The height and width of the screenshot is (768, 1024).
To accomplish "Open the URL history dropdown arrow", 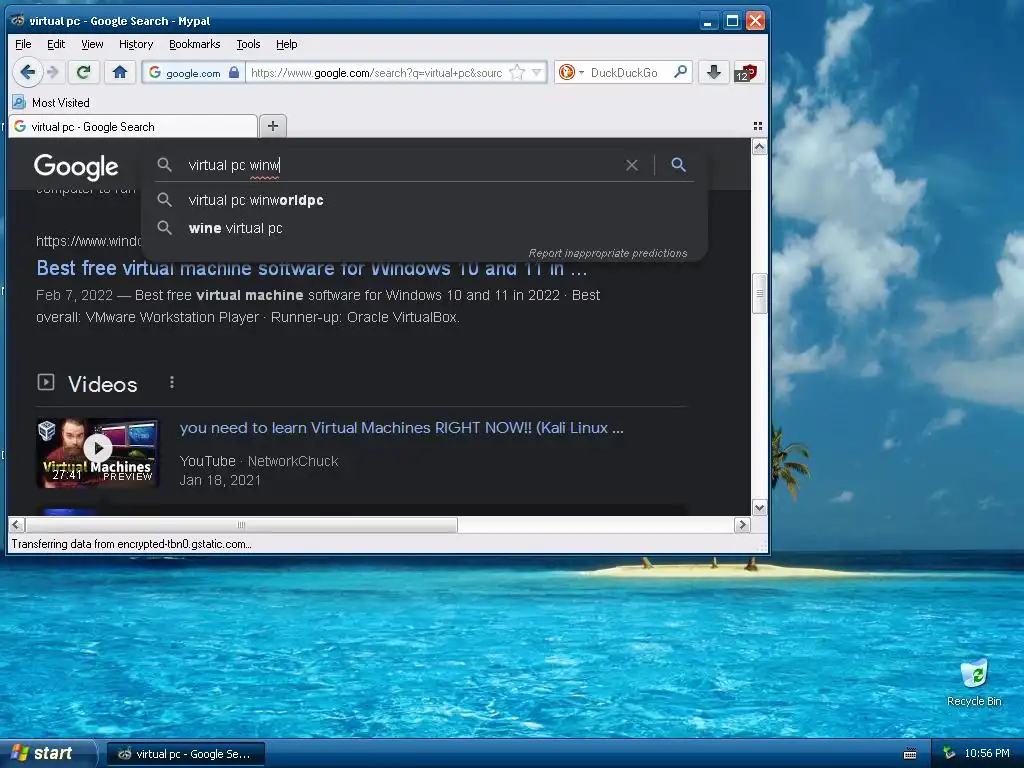I will pos(537,72).
